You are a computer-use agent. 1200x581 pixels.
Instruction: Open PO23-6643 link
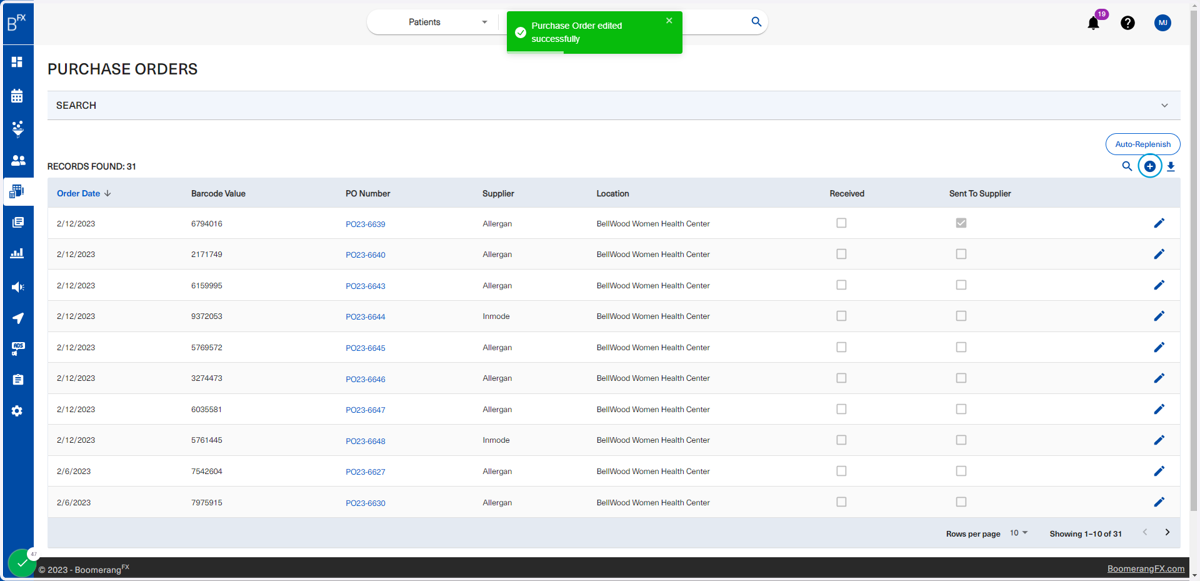click(x=365, y=286)
